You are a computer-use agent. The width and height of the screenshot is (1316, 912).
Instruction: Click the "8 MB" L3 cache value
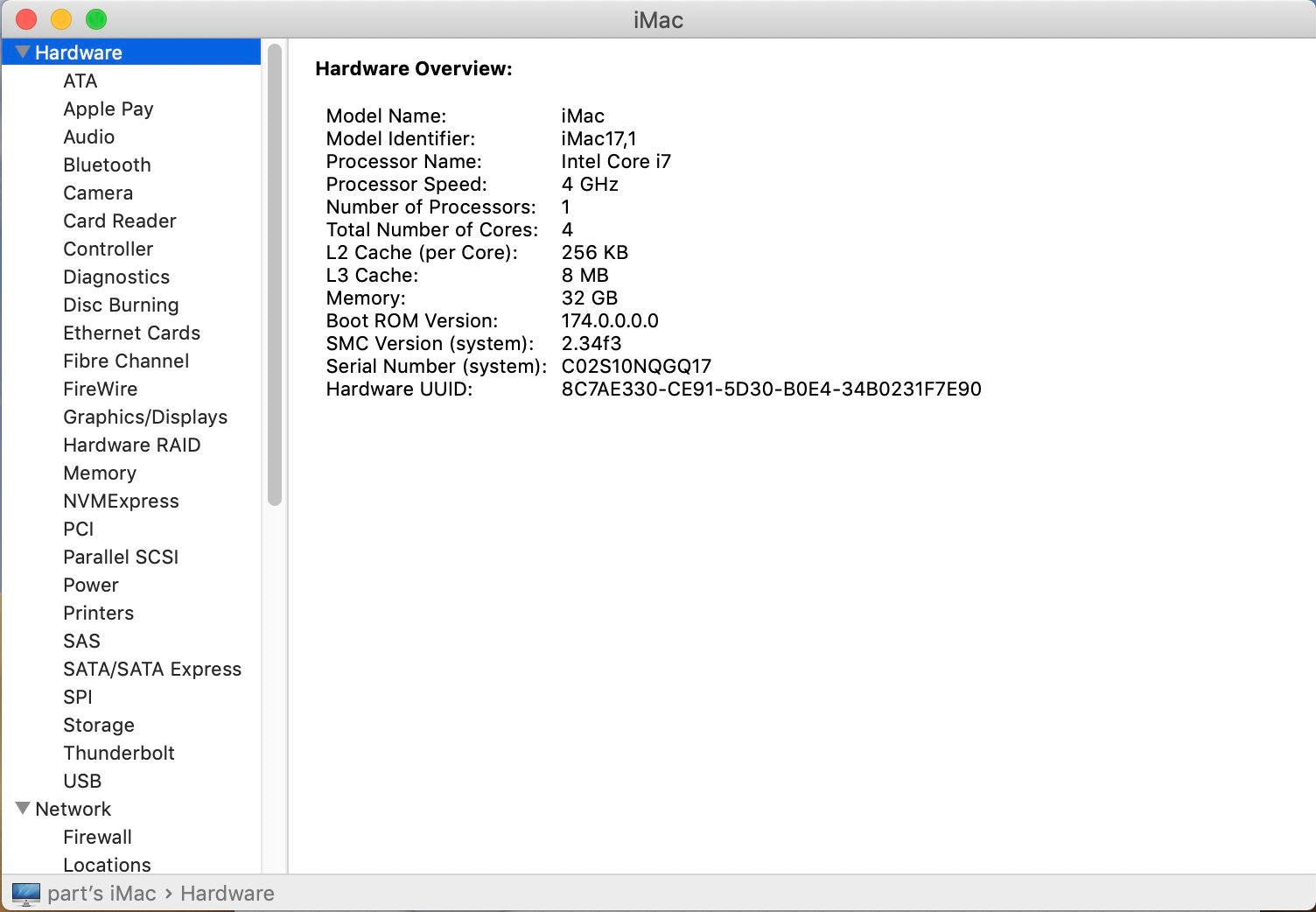pyautogui.click(x=584, y=275)
